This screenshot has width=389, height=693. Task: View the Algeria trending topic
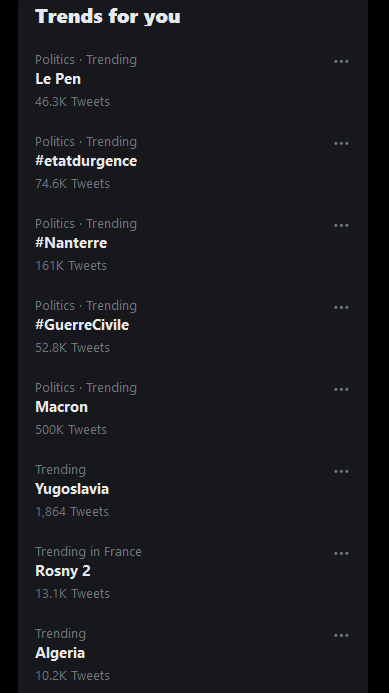point(60,653)
